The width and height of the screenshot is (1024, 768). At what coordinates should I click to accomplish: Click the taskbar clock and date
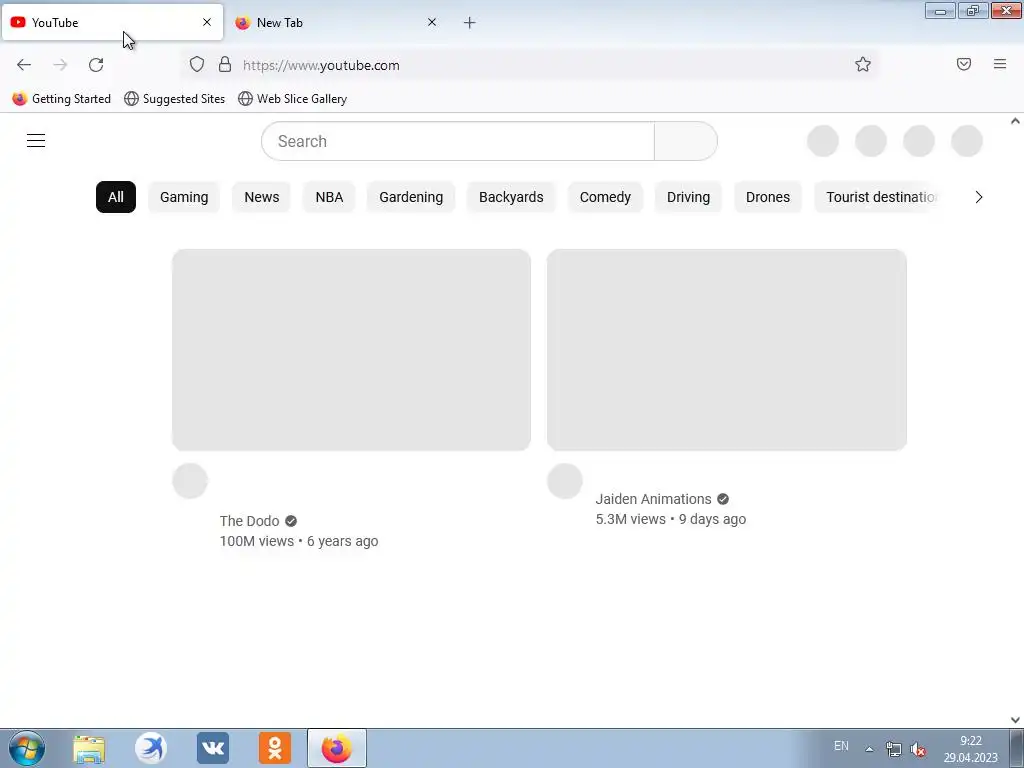coord(970,749)
